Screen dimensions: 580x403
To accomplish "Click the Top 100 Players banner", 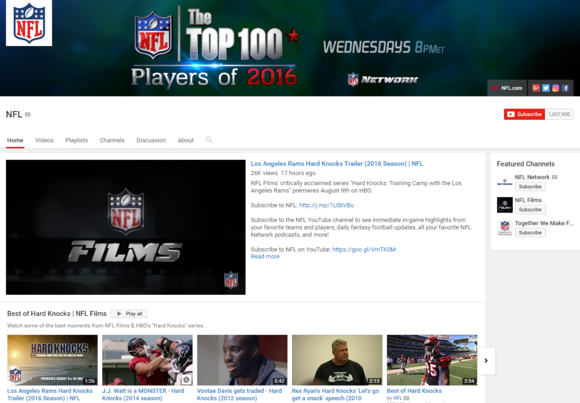I will 290,48.
